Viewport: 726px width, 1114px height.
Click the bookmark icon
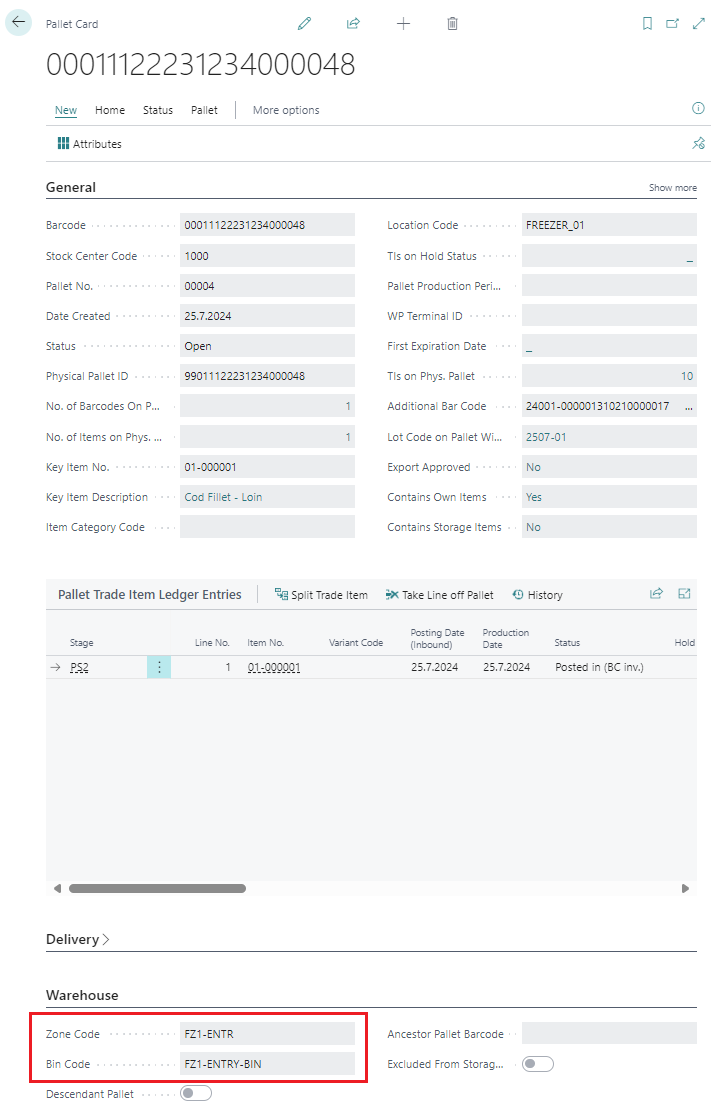(x=647, y=23)
